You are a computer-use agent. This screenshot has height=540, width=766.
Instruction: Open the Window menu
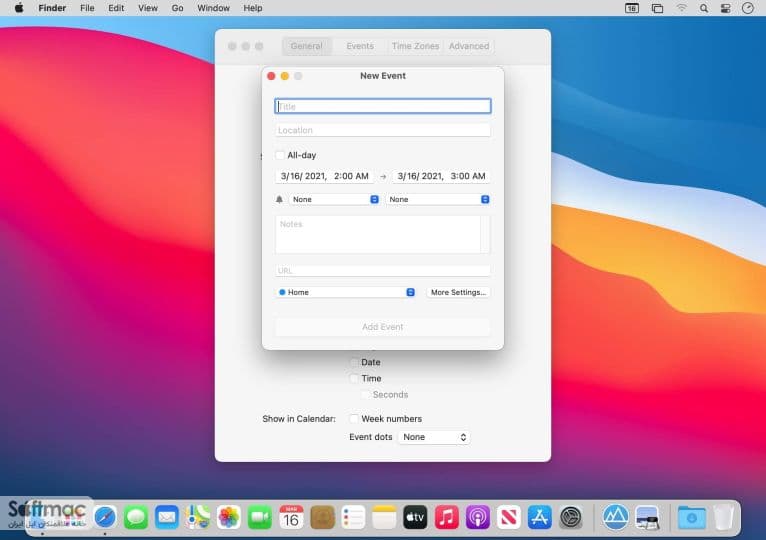(x=213, y=8)
